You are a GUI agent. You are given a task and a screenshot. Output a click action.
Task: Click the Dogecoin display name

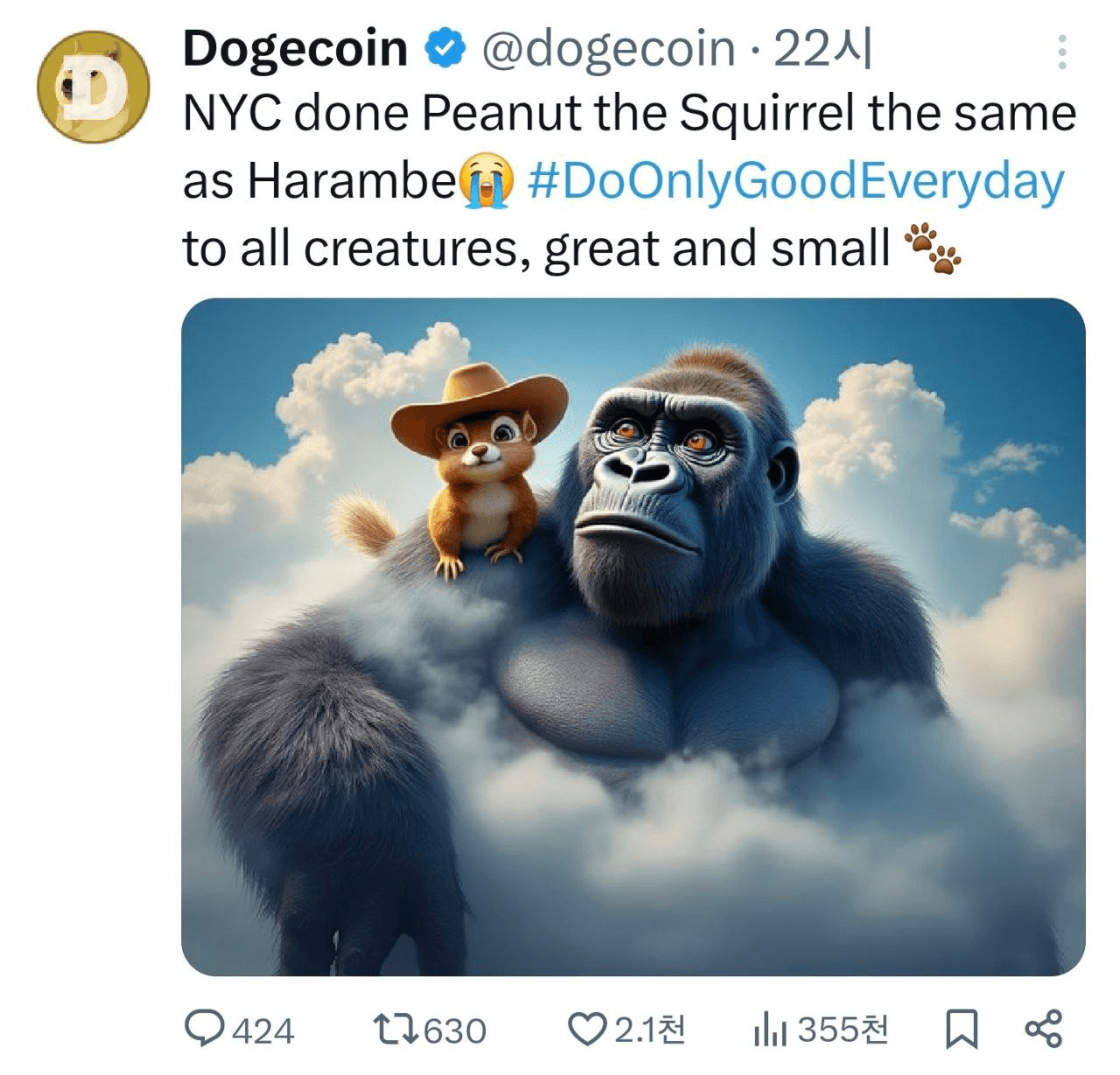[295, 48]
